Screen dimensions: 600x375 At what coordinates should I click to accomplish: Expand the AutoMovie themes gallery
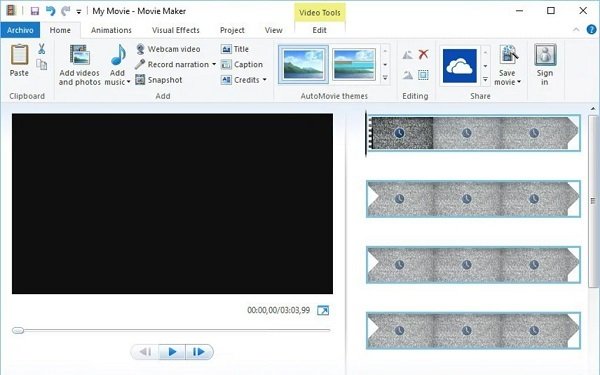pyautogui.click(x=385, y=78)
